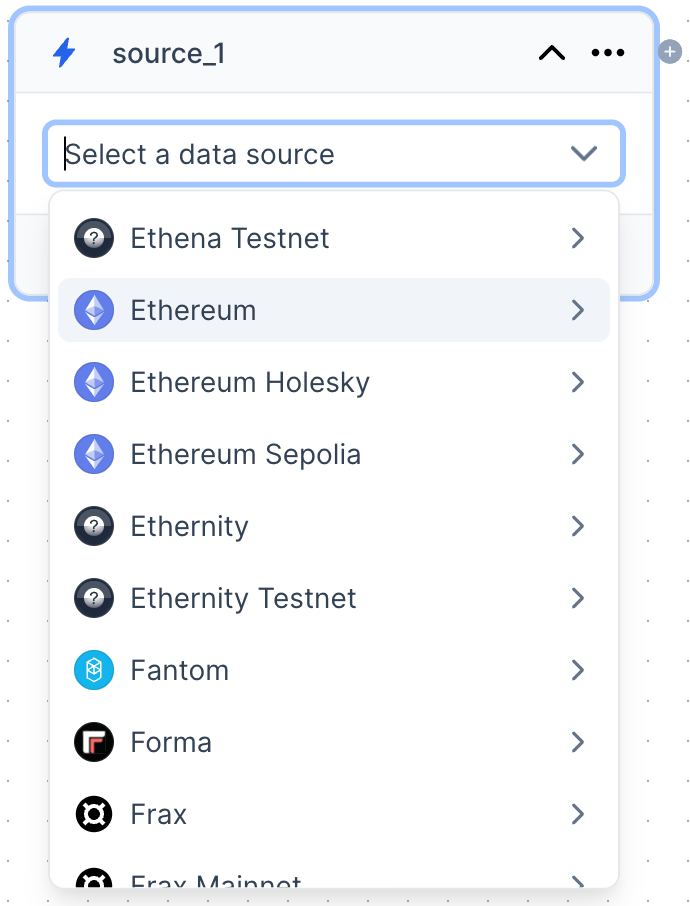The image size is (690, 906).
Task: Click the Ethena Testnet placeholder icon
Action: pyautogui.click(x=94, y=238)
